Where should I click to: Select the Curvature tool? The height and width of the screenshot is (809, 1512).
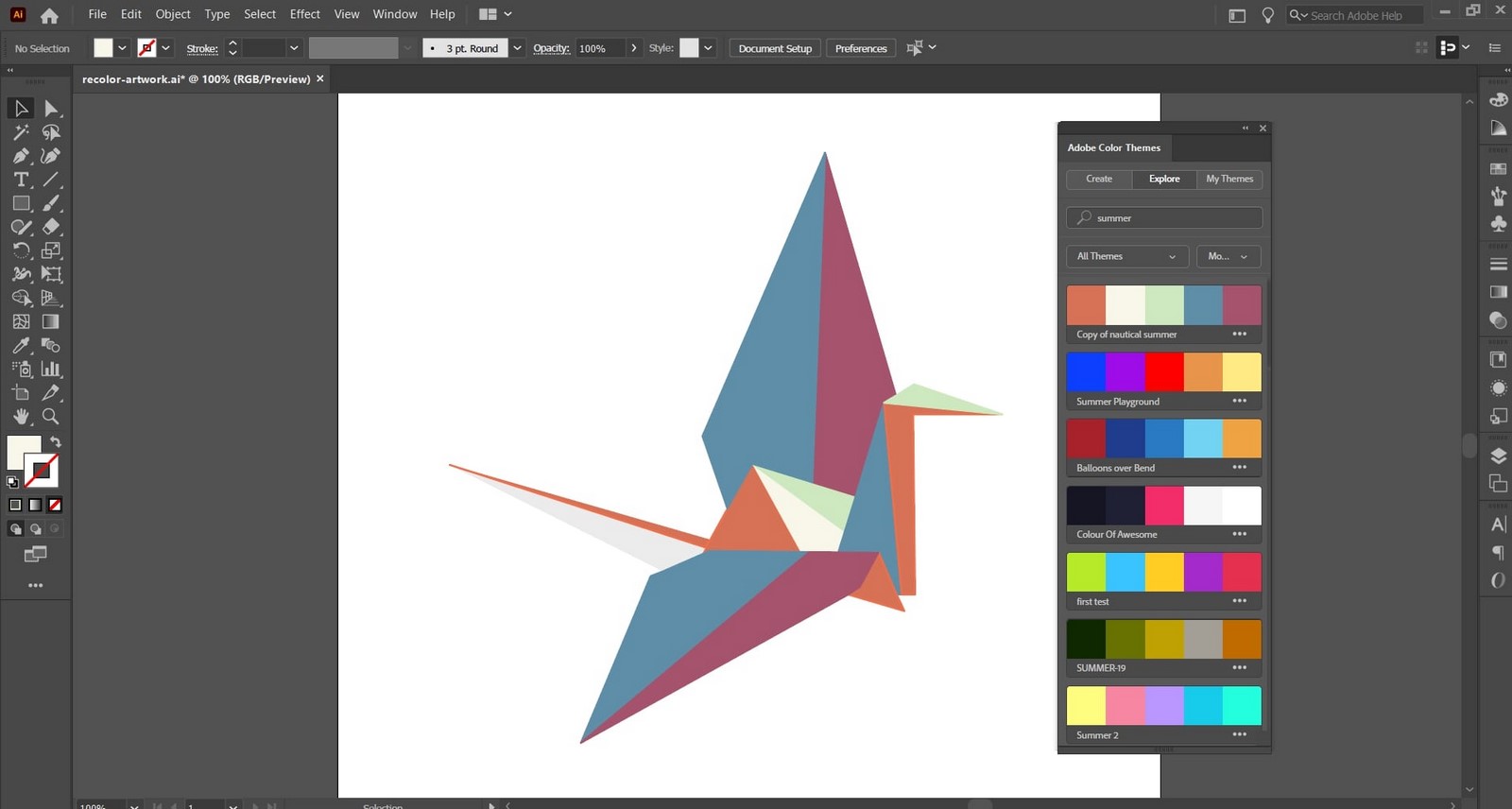point(51,156)
